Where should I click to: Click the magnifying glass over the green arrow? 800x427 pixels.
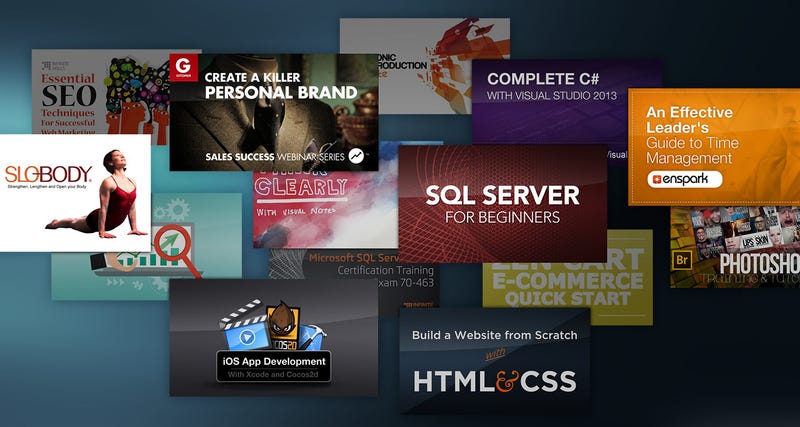coord(178,250)
